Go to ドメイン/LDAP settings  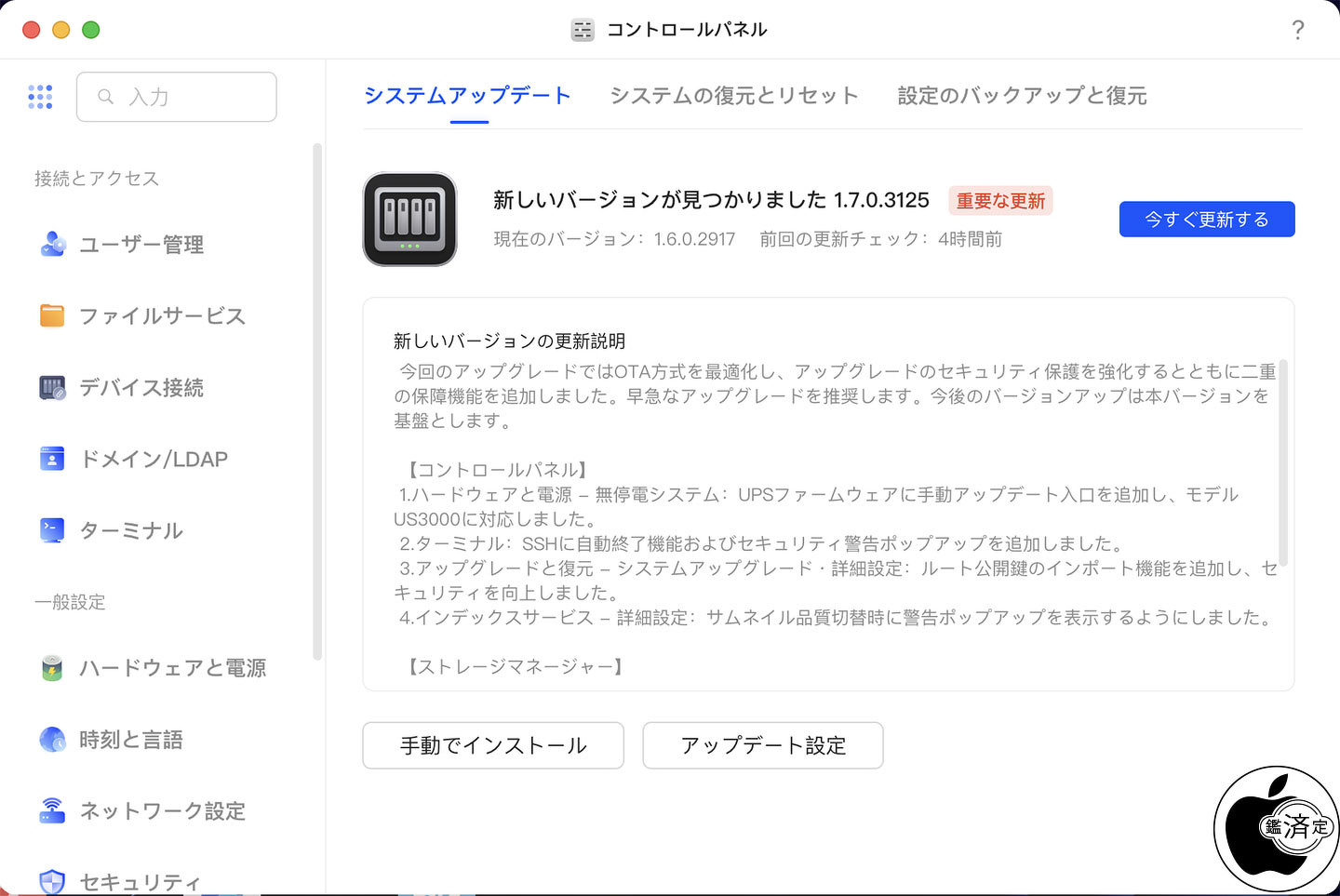point(154,459)
